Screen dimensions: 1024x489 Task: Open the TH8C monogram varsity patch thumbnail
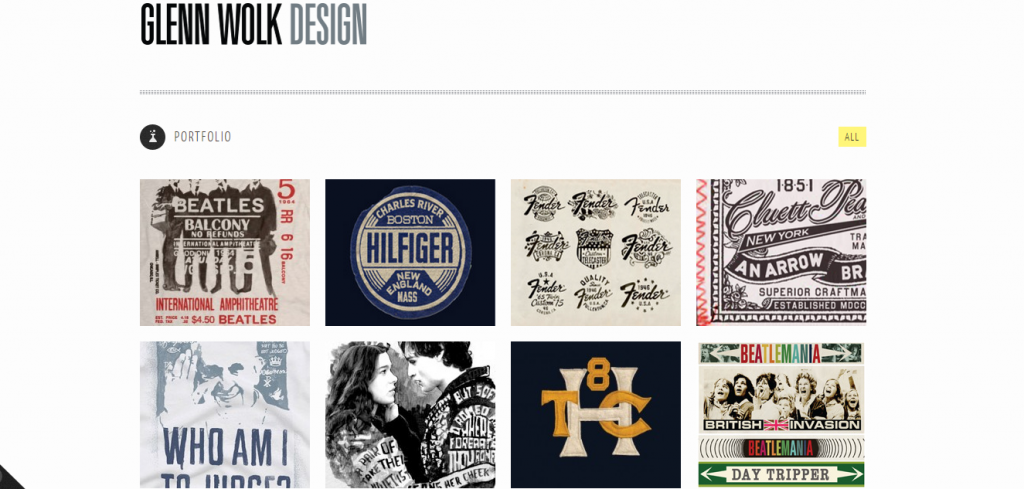pyautogui.click(x=596, y=415)
